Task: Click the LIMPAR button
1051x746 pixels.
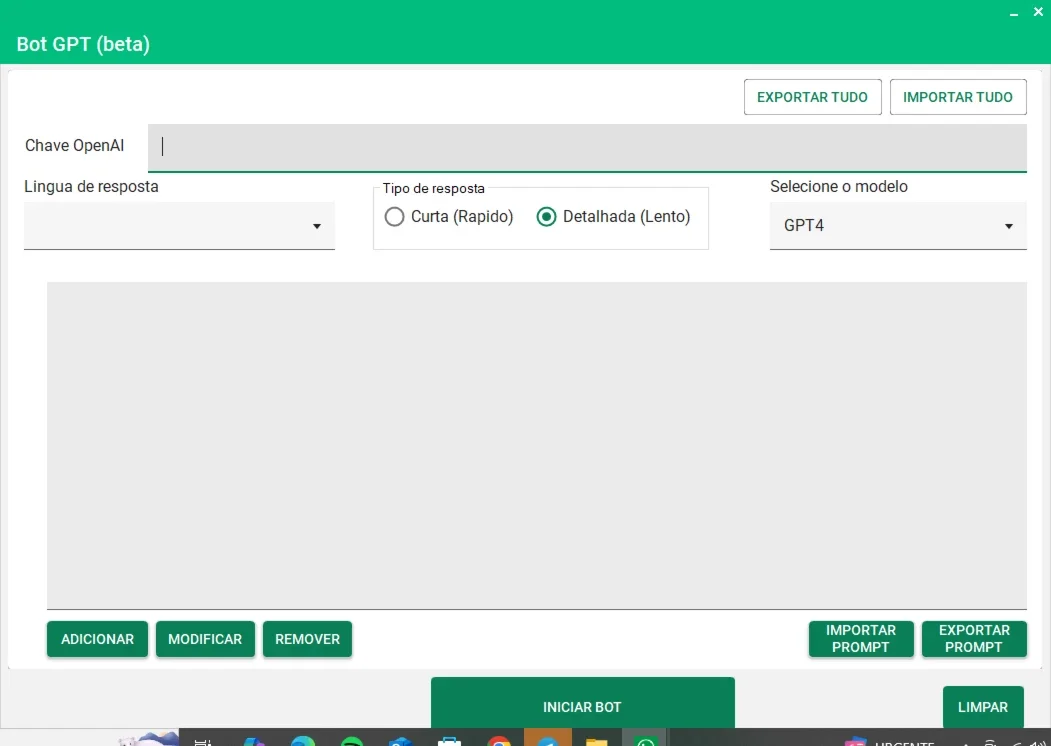Action: 983,706
